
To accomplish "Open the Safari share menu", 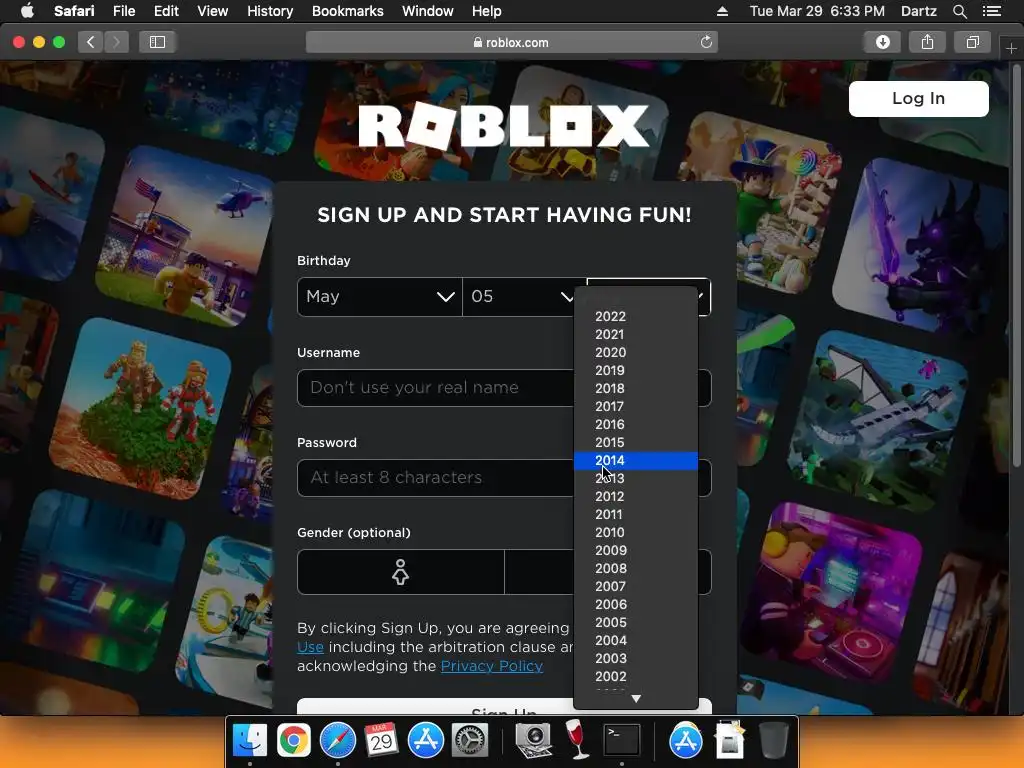I will tap(927, 42).
